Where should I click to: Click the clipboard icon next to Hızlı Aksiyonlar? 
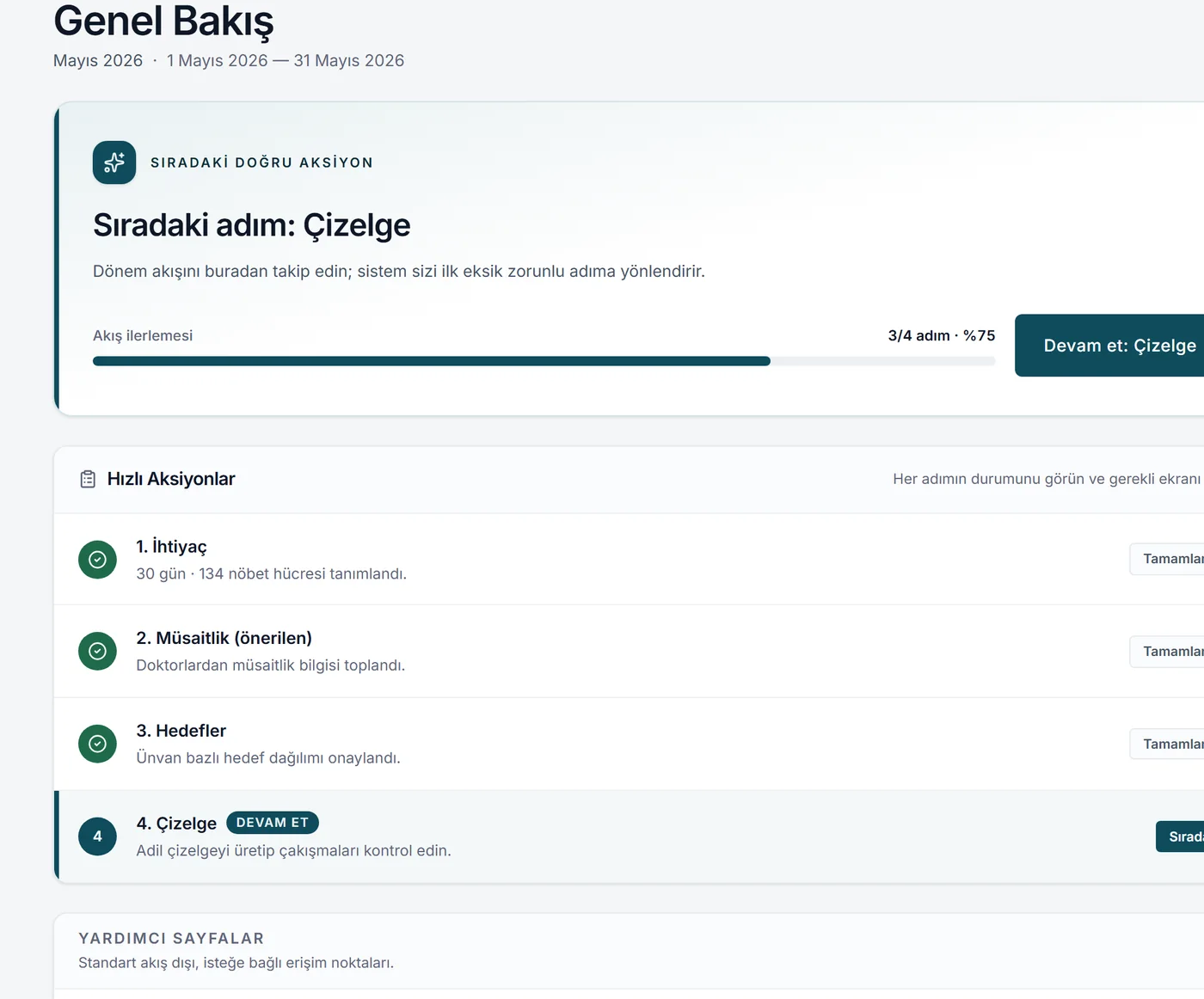coord(88,479)
